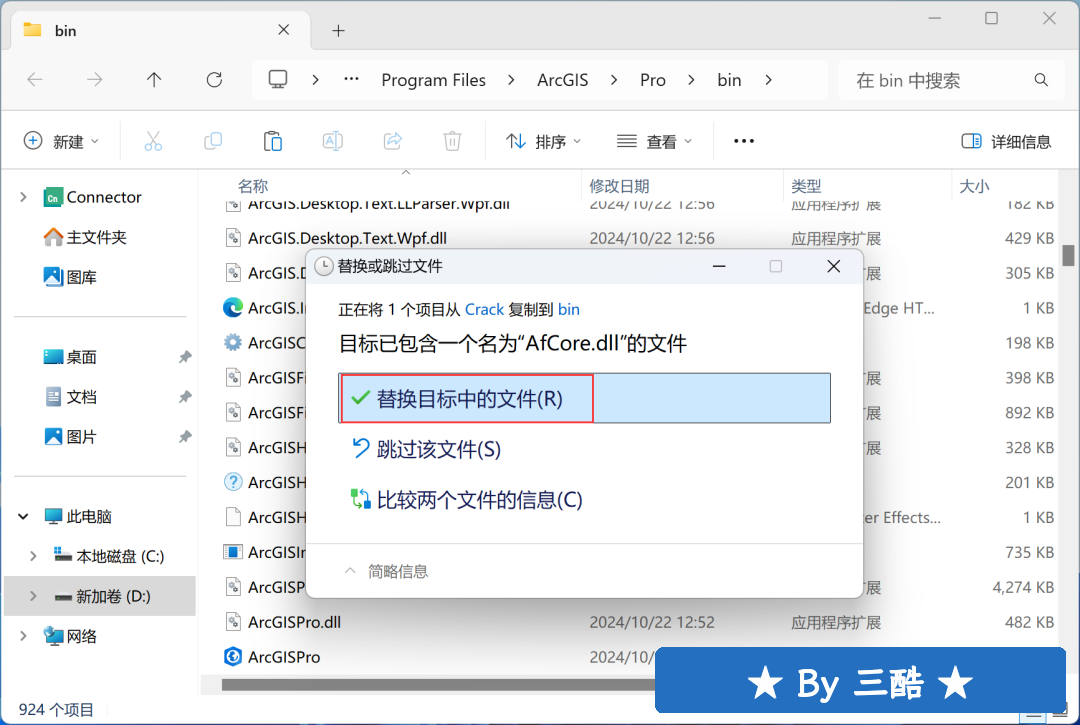Select the Program Files breadcrumb
The height and width of the screenshot is (725, 1080).
click(433, 81)
